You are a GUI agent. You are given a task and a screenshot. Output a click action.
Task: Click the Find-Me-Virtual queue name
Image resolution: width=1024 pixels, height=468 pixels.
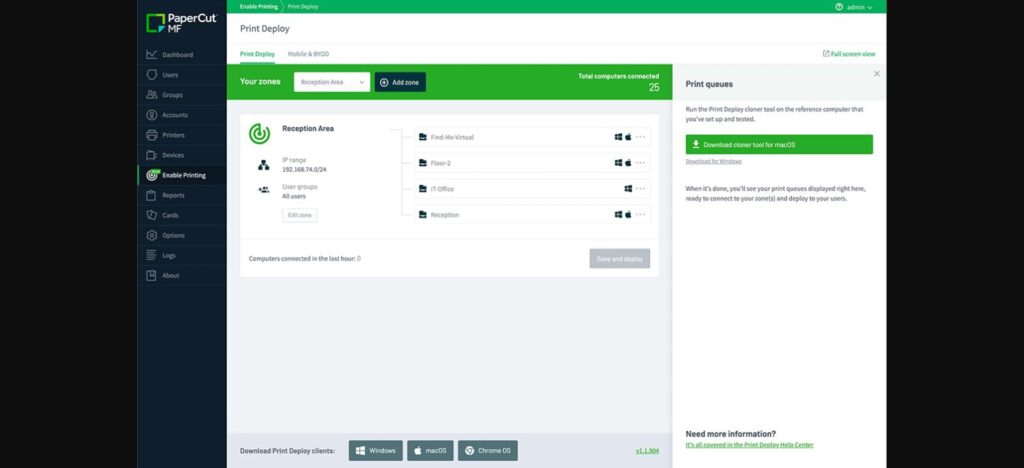point(452,137)
